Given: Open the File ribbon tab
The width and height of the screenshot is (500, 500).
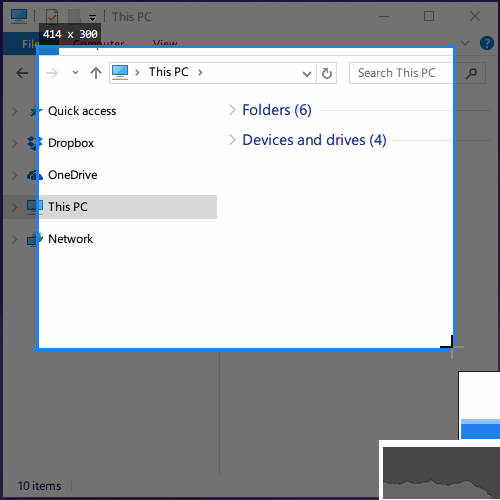Looking at the screenshot, I should tap(31, 44).
